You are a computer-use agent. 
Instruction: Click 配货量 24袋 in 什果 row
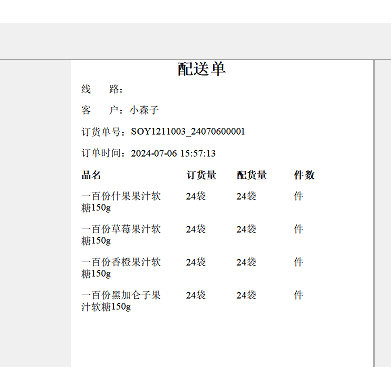(246, 196)
